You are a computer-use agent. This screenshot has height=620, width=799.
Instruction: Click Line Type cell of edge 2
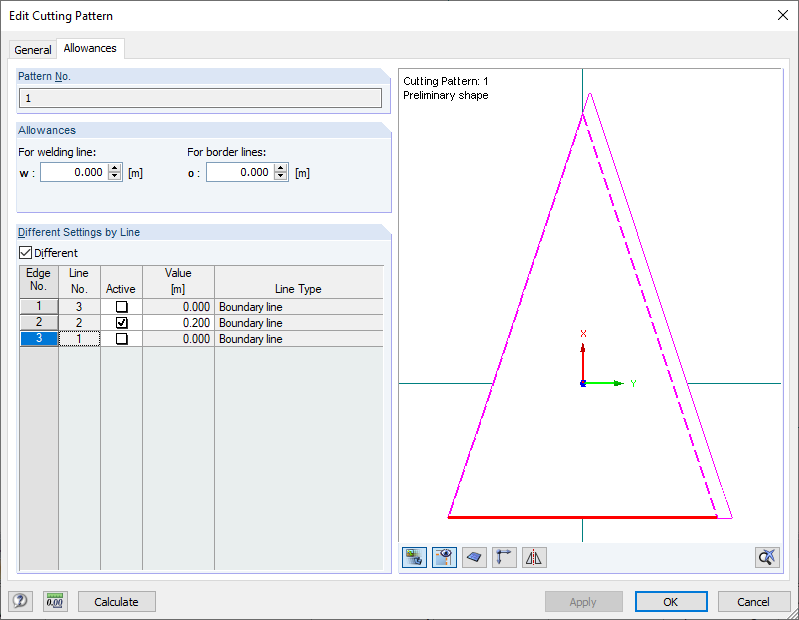(x=299, y=322)
